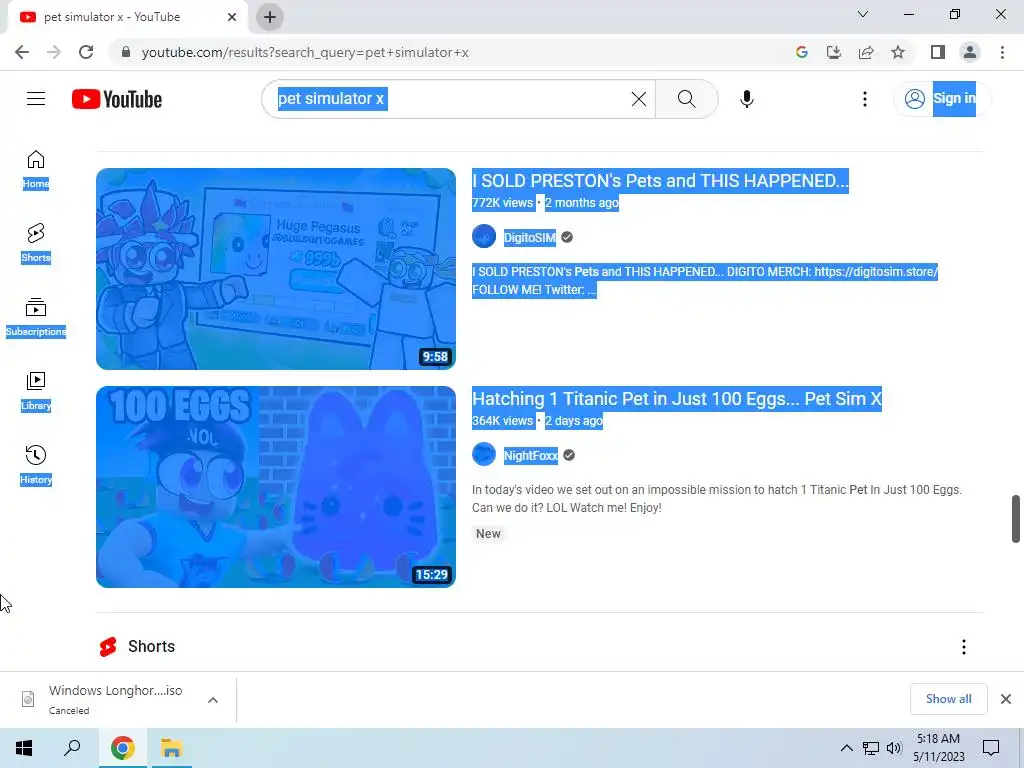Click the volume speaker tray icon
Viewport: 1024px width, 768px height.
point(894,748)
